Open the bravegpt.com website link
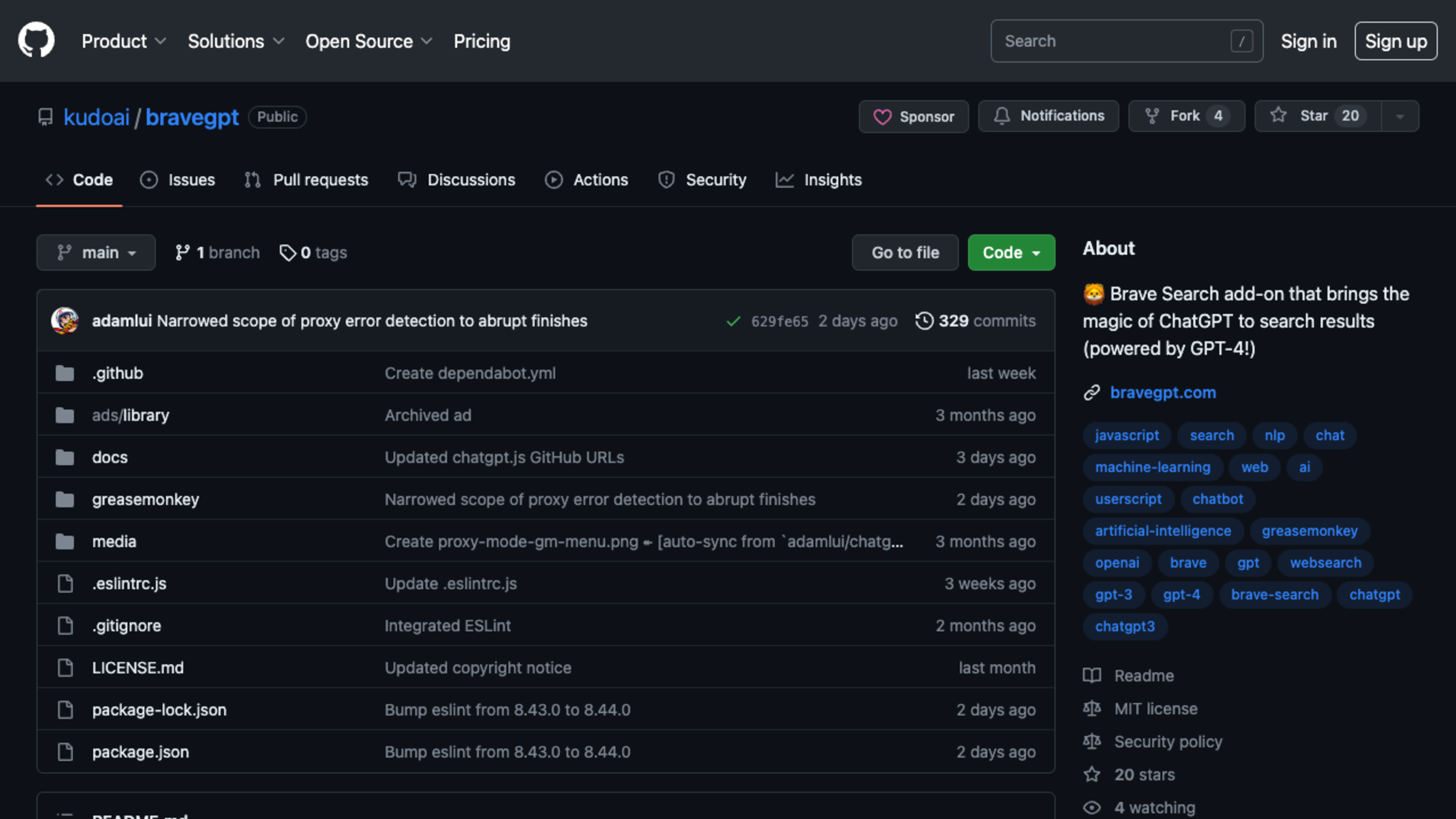 coord(1163,392)
